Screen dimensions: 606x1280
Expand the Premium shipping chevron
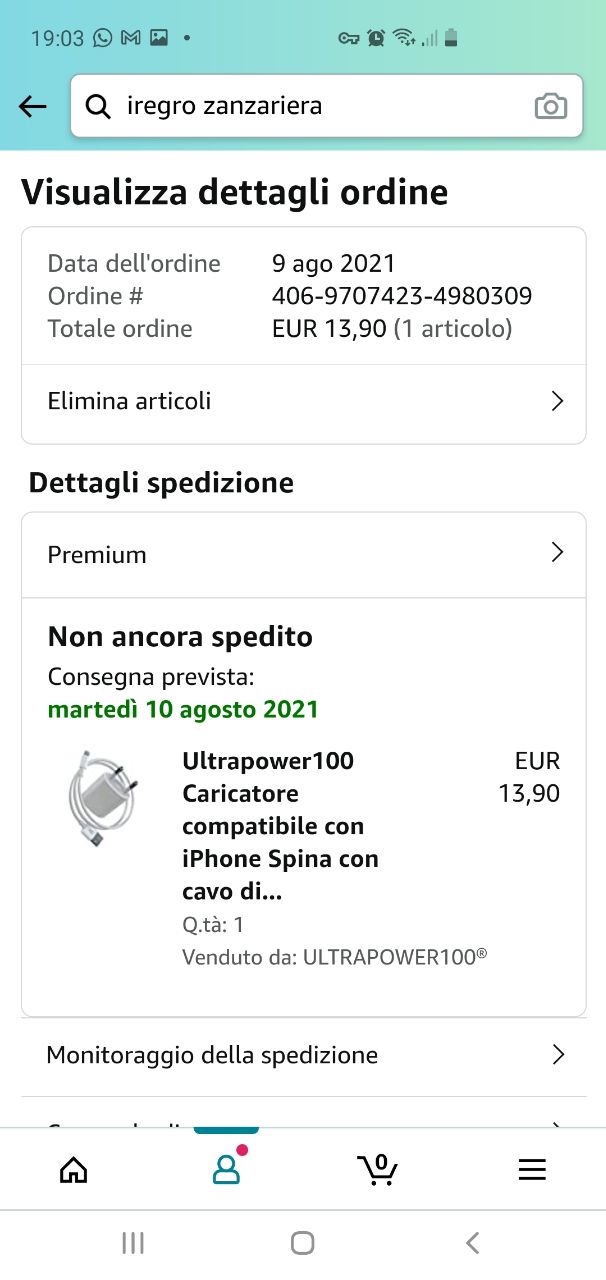(x=558, y=553)
